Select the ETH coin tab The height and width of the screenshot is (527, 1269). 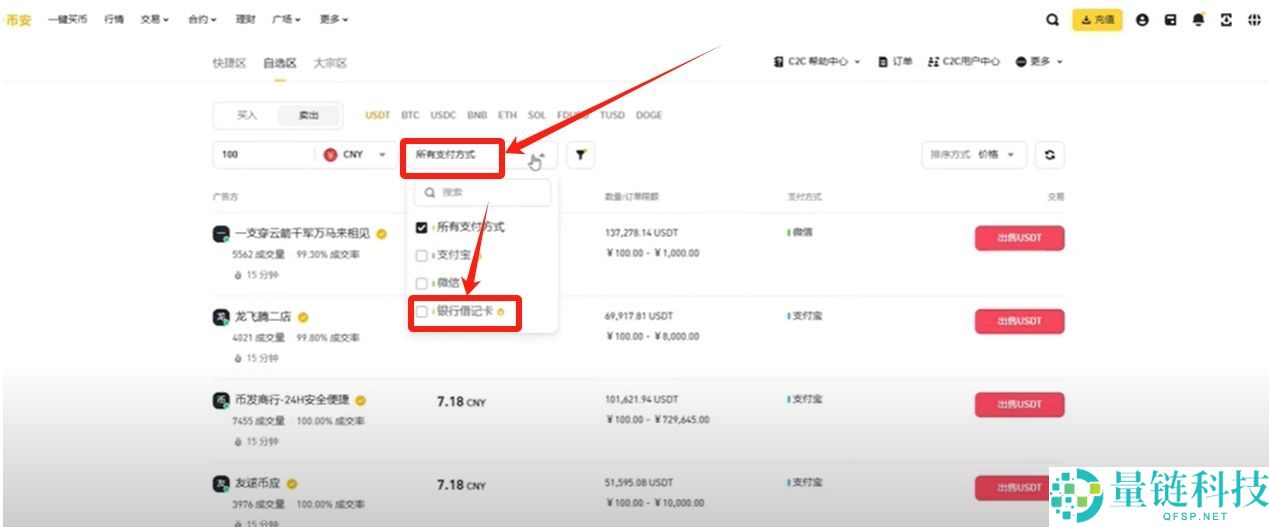click(507, 115)
